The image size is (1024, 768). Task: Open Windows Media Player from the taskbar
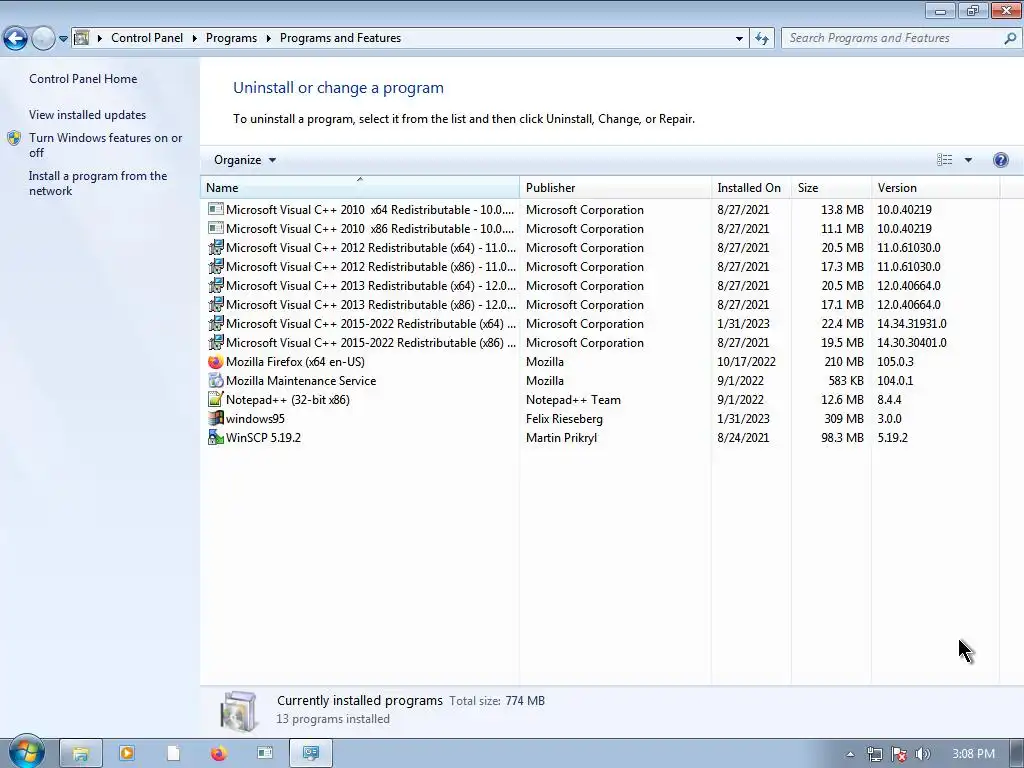click(127, 754)
